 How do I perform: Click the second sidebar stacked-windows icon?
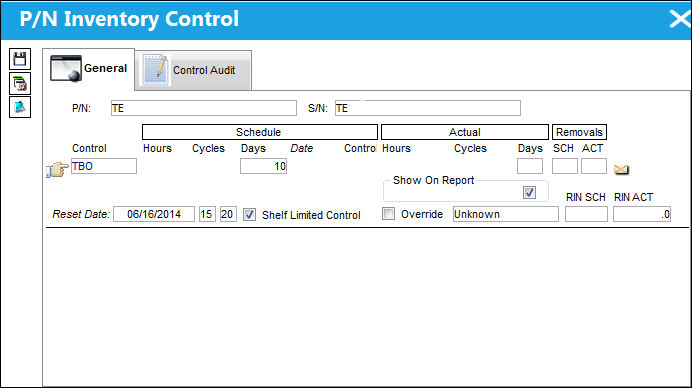(20, 83)
